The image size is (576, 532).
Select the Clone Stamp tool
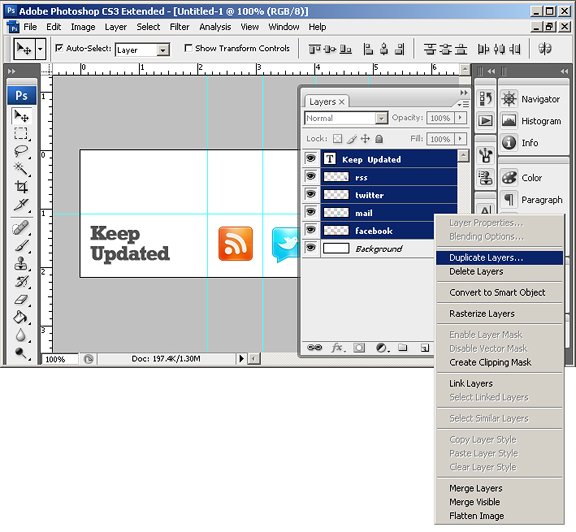pyautogui.click(x=21, y=263)
